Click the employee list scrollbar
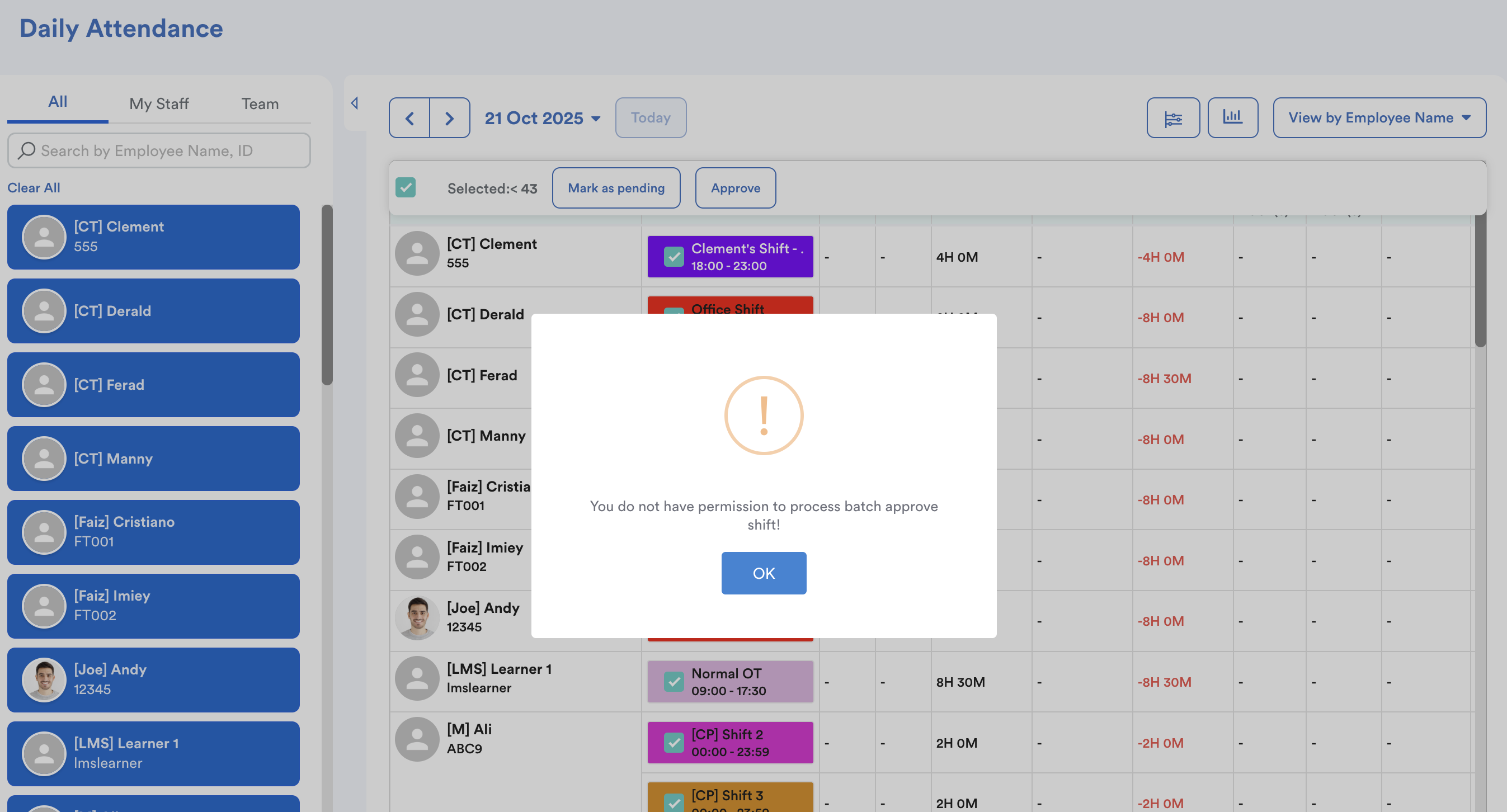The height and width of the screenshot is (812, 1507). [x=327, y=295]
